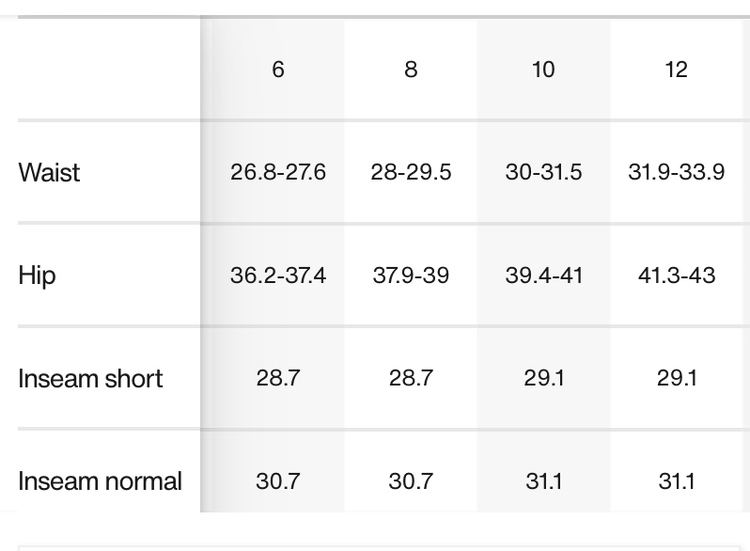The width and height of the screenshot is (750, 551).
Task: Click the waist value 26.8-27.6
Action: 278,172
